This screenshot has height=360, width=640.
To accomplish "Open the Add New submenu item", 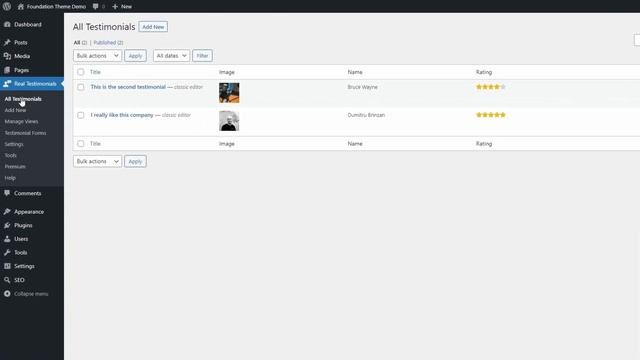I will [15, 110].
